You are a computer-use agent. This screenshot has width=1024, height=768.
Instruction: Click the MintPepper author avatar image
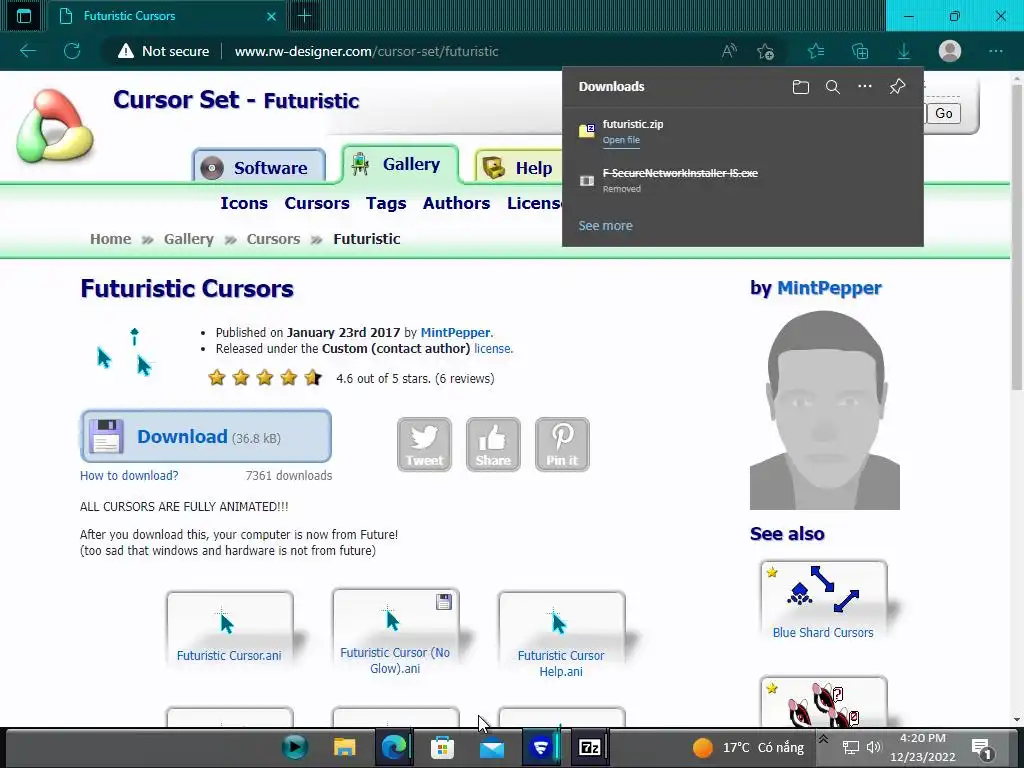(x=824, y=409)
